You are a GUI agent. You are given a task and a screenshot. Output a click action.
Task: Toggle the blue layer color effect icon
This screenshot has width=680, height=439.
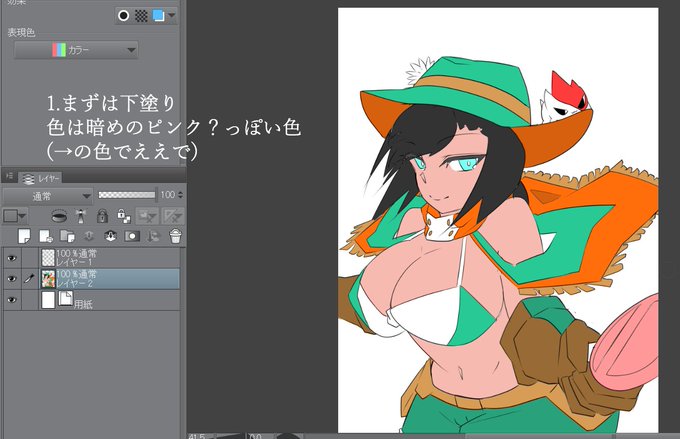click(x=158, y=16)
